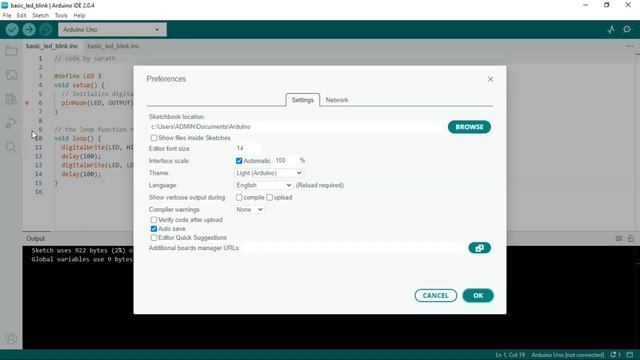Click the breakpoint dot on line 6
Viewport: 640px width, 360px height.
[27, 103]
